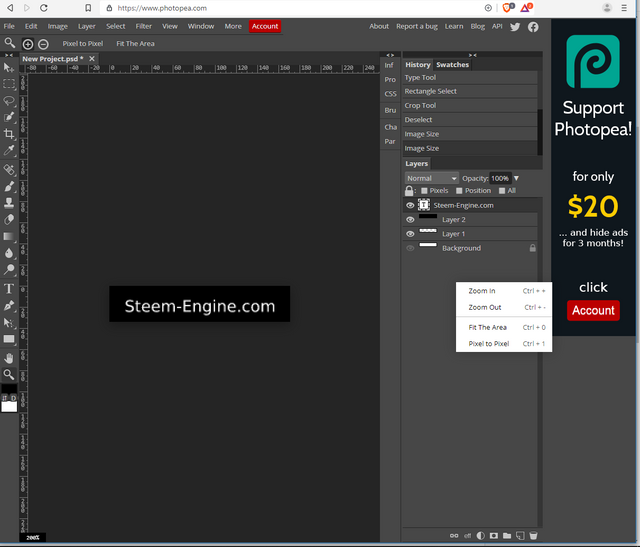The image size is (640, 547).
Task: Add a new adjustment layer
Action: [x=480, y=536]
